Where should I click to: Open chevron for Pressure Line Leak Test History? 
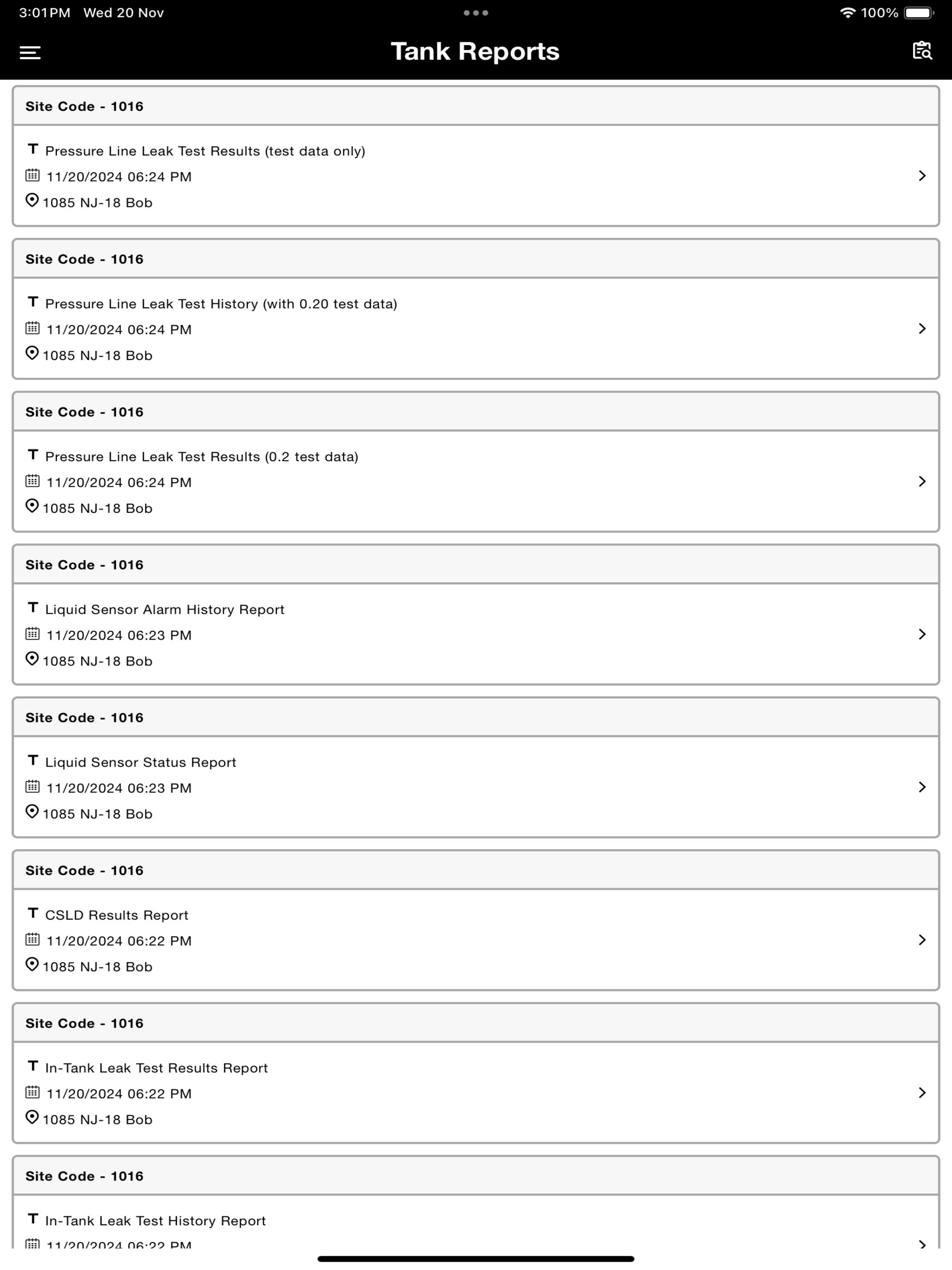coord(922,329)
